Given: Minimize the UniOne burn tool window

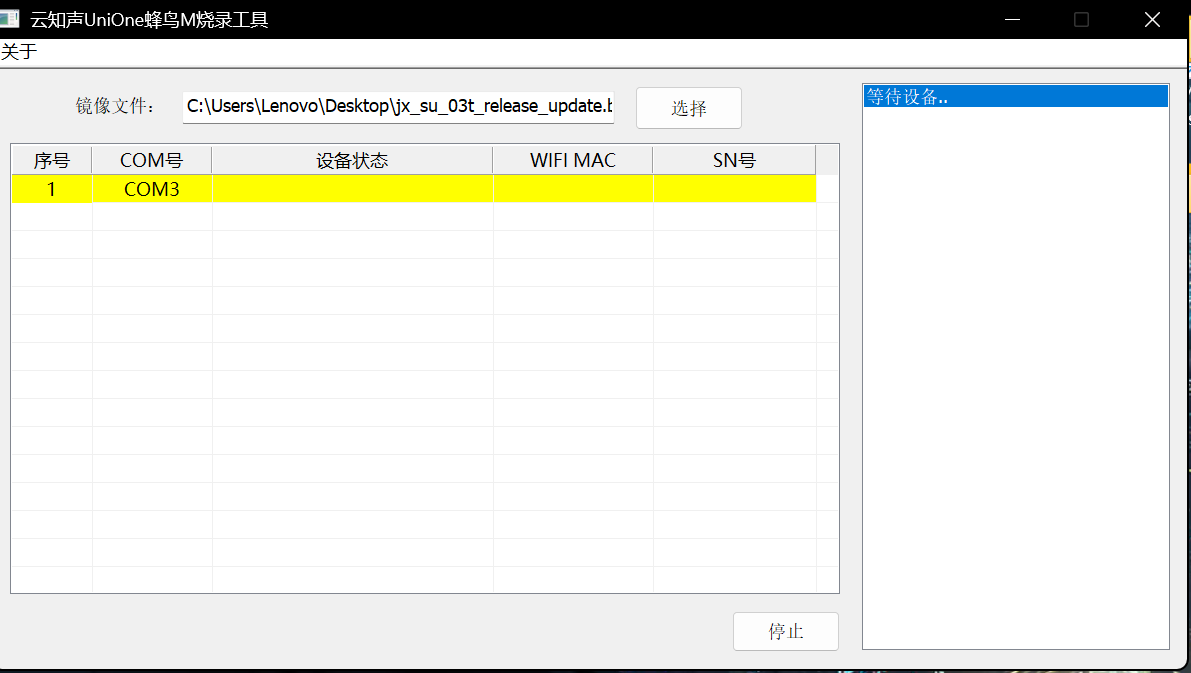Looking at the screenshot, I should (1012, 19).
